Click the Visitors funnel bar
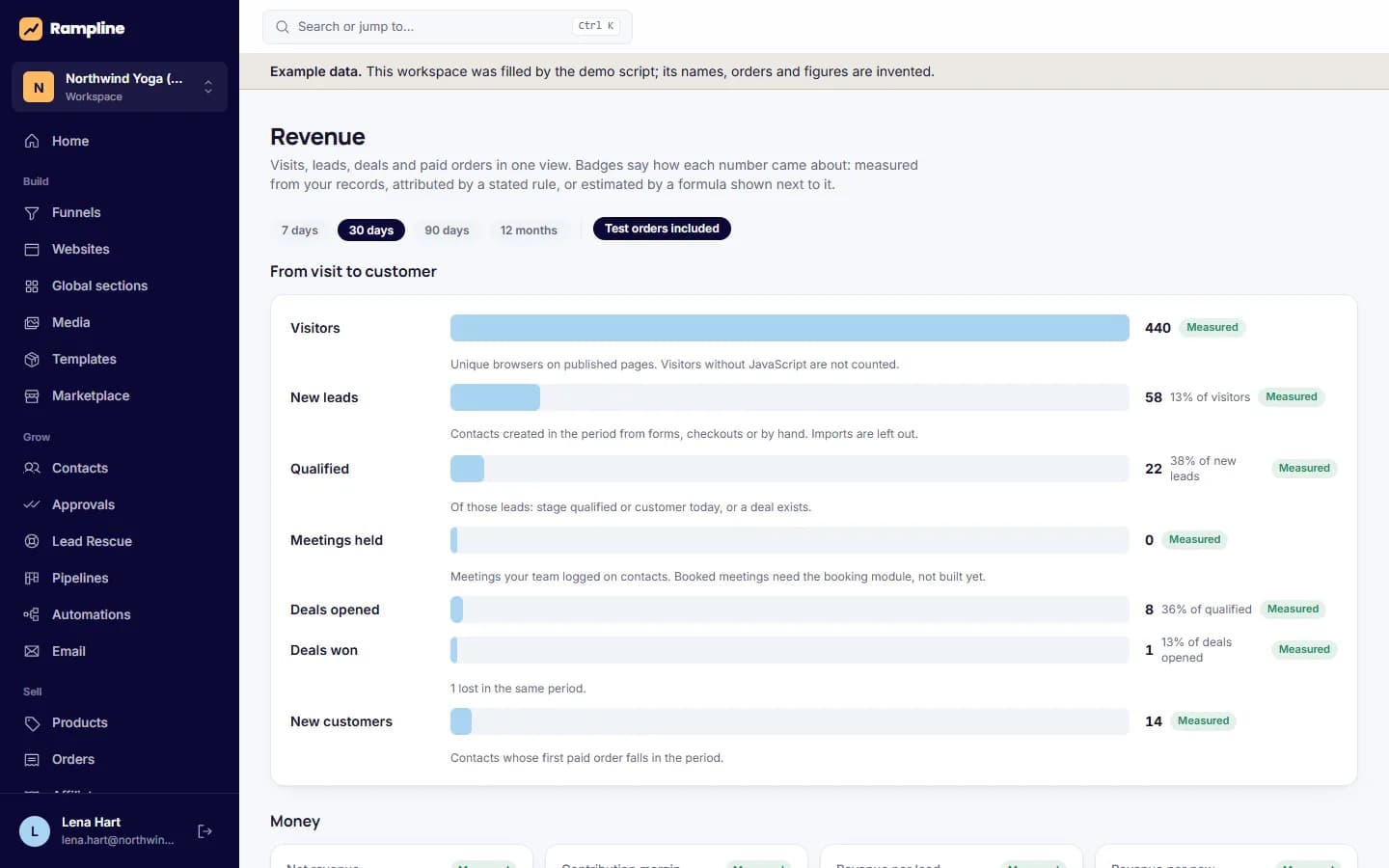Screen dimensions: 1389x868 (789, 328)
